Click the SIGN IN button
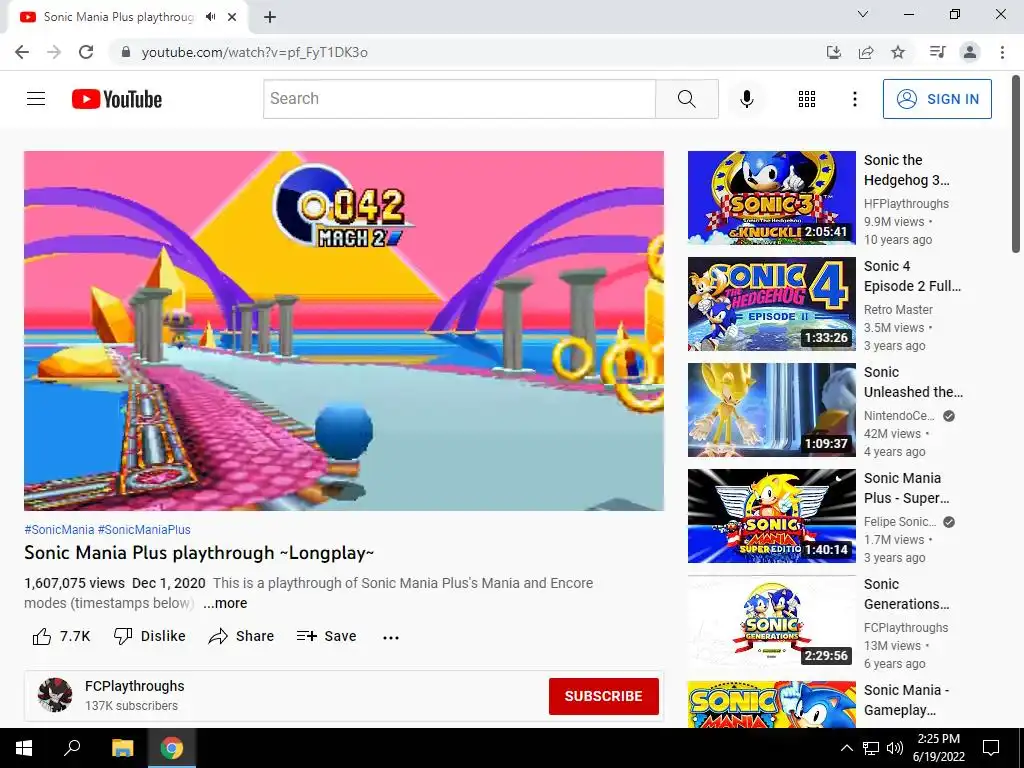The height and width of the screenshot is (768, 1024). coord(937,99)
